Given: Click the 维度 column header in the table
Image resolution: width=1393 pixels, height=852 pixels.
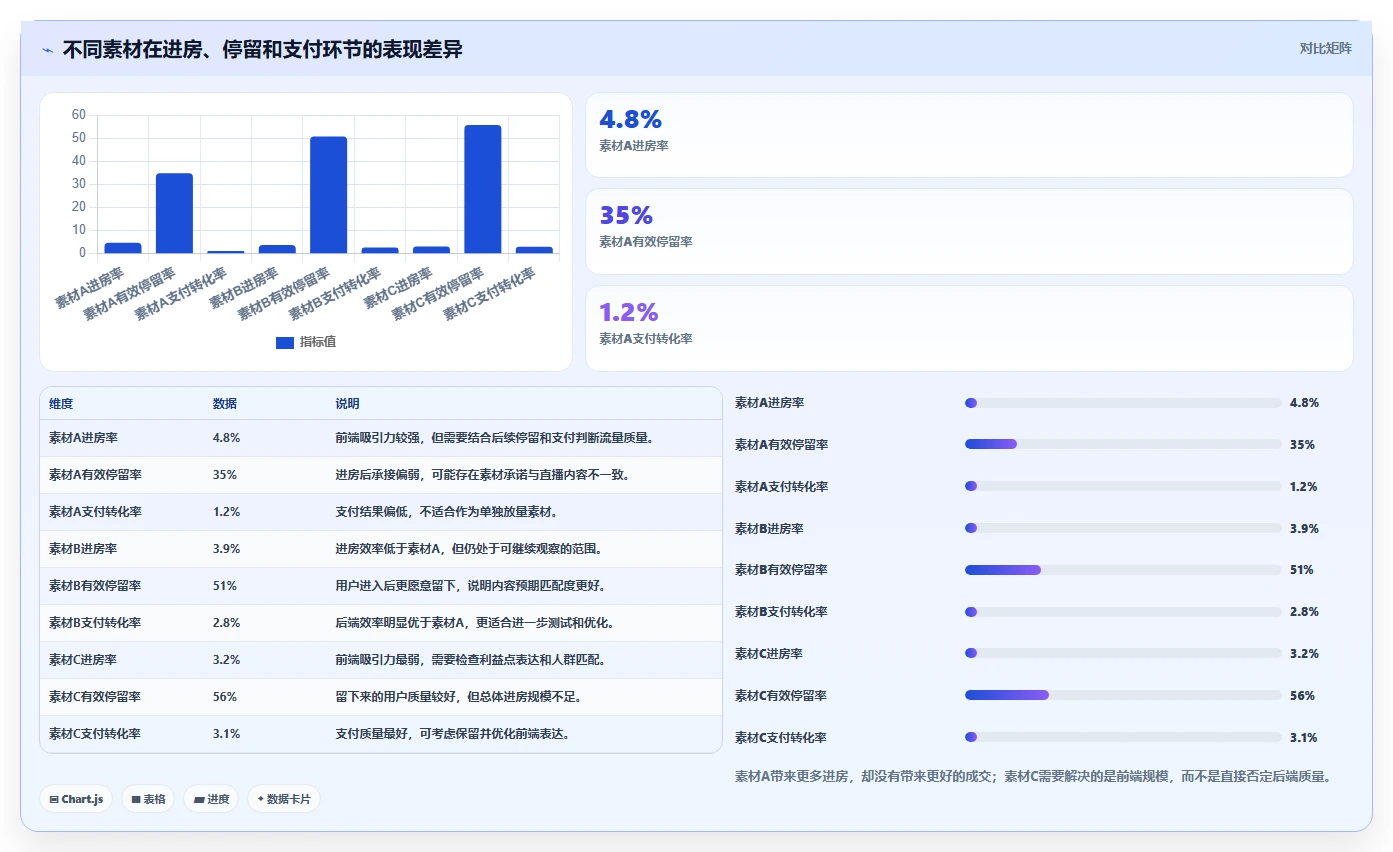Looking at the screenshot, I should 61,404.
